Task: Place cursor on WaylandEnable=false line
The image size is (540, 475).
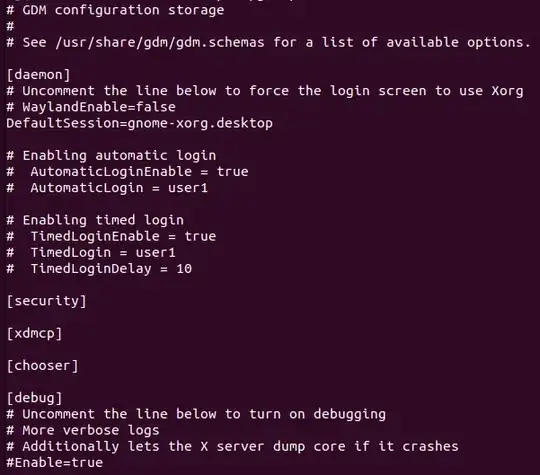Action: pos(91,107)
